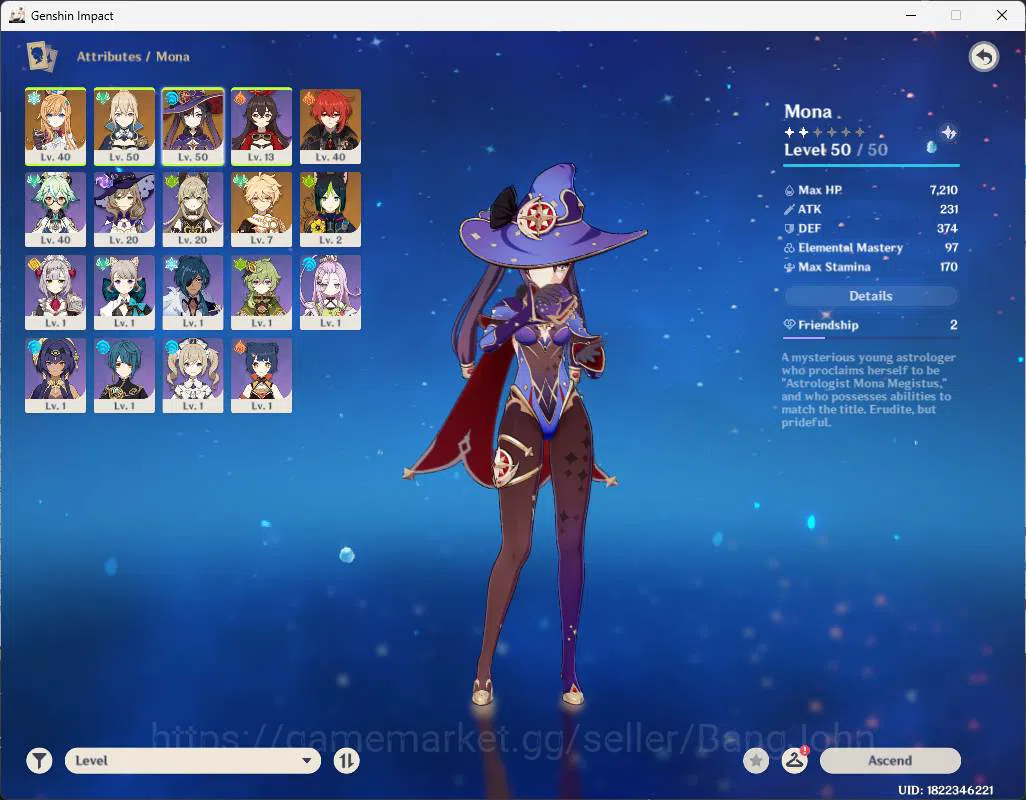Minimize the Genshin Impact window
The height and width of the screenshot is (800, 1026).
[911, 15]
